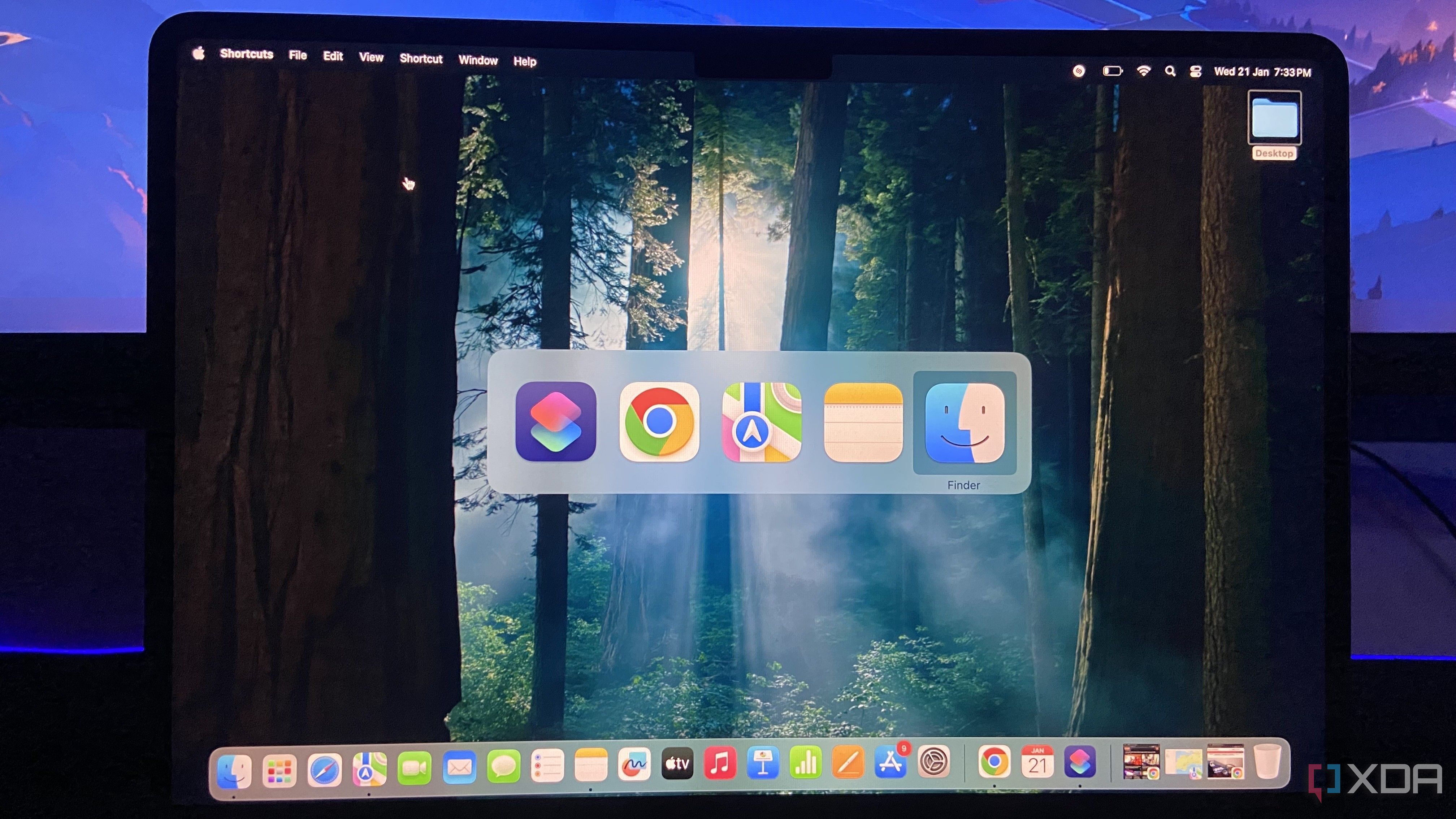
Task: Open Control Center from the menu bar
Action: pos(1195,71)
